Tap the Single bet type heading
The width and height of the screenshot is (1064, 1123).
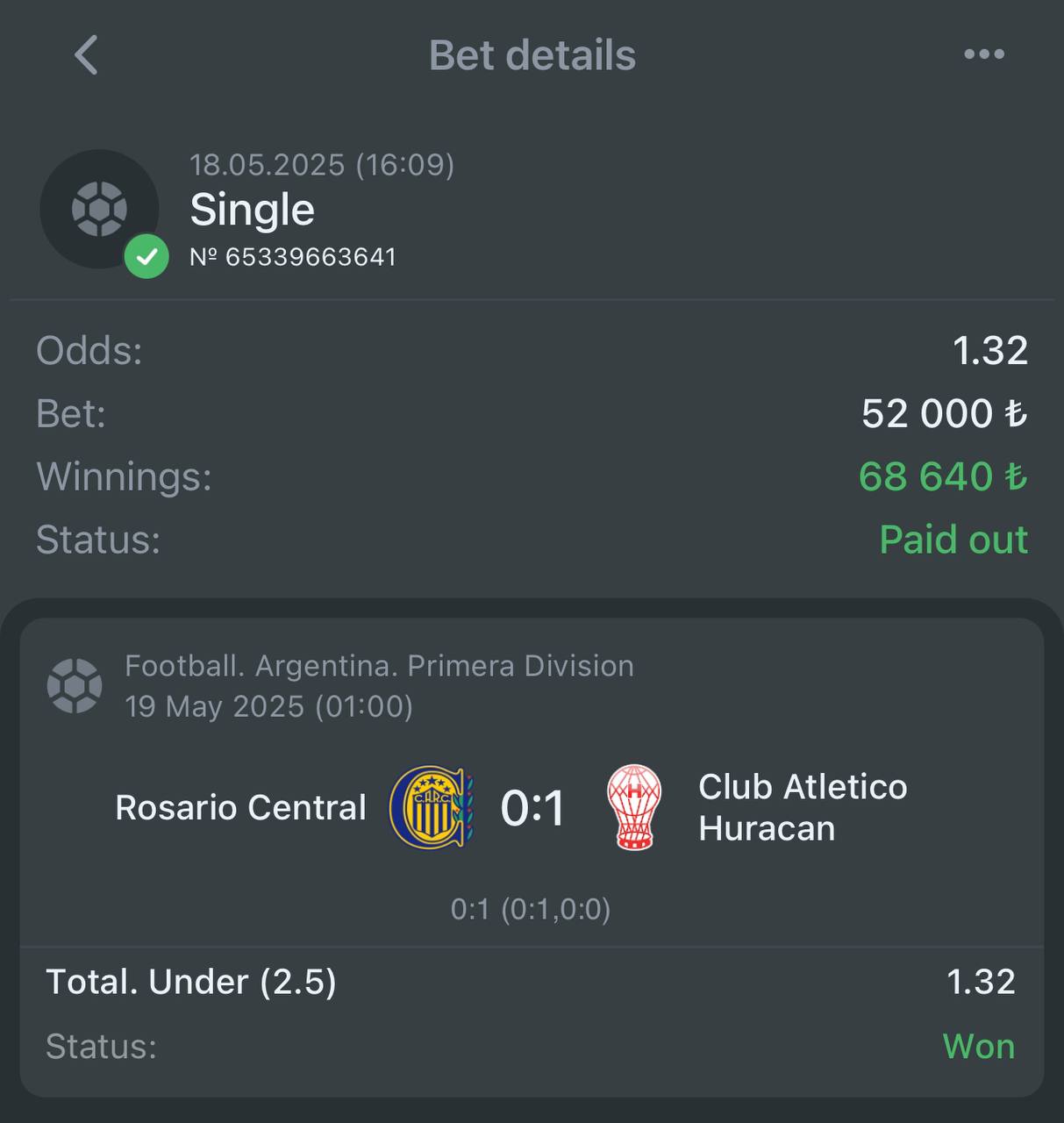point(252,210)
